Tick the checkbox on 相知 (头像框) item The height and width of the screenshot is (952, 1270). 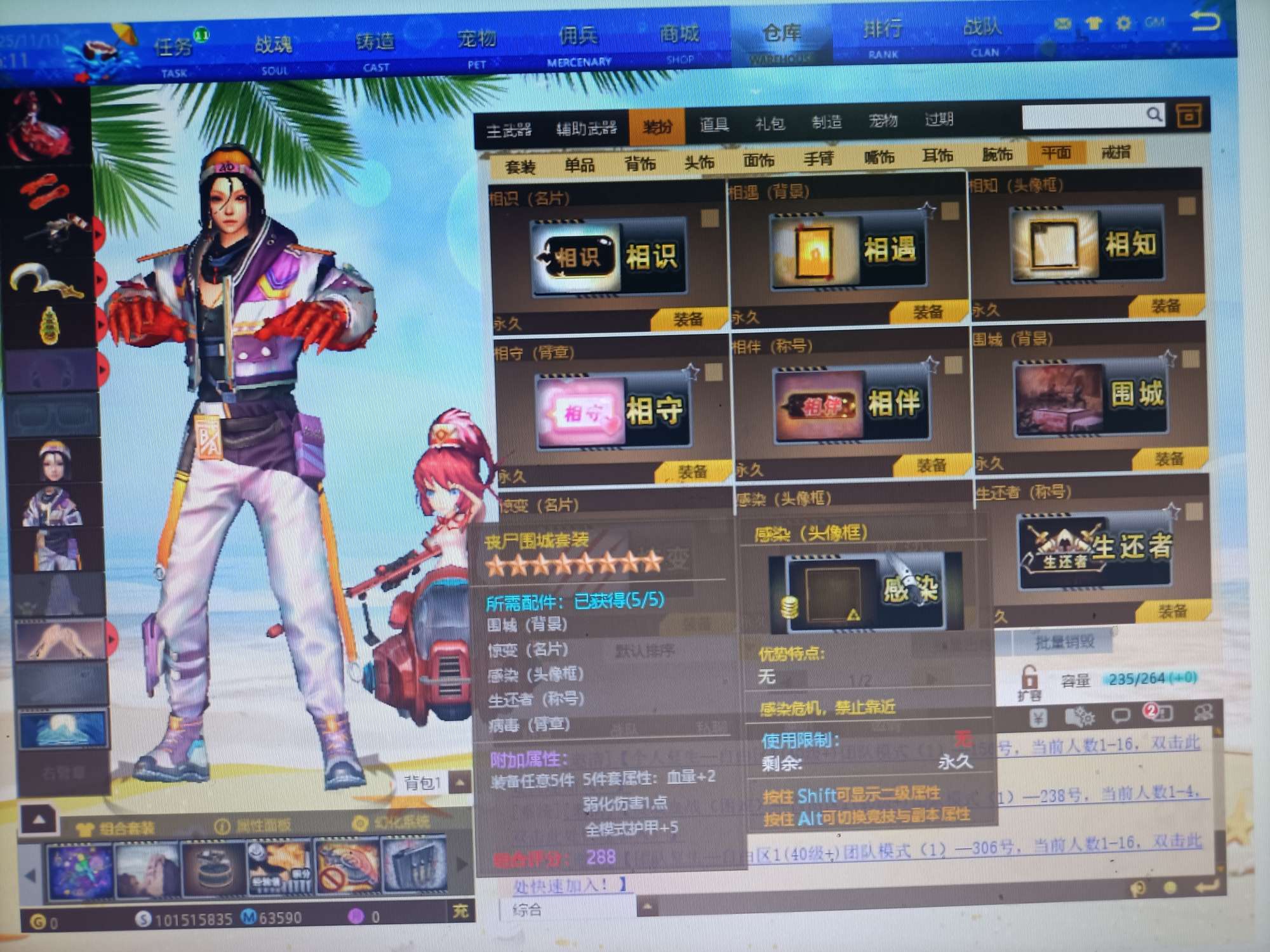(1186, 205)
